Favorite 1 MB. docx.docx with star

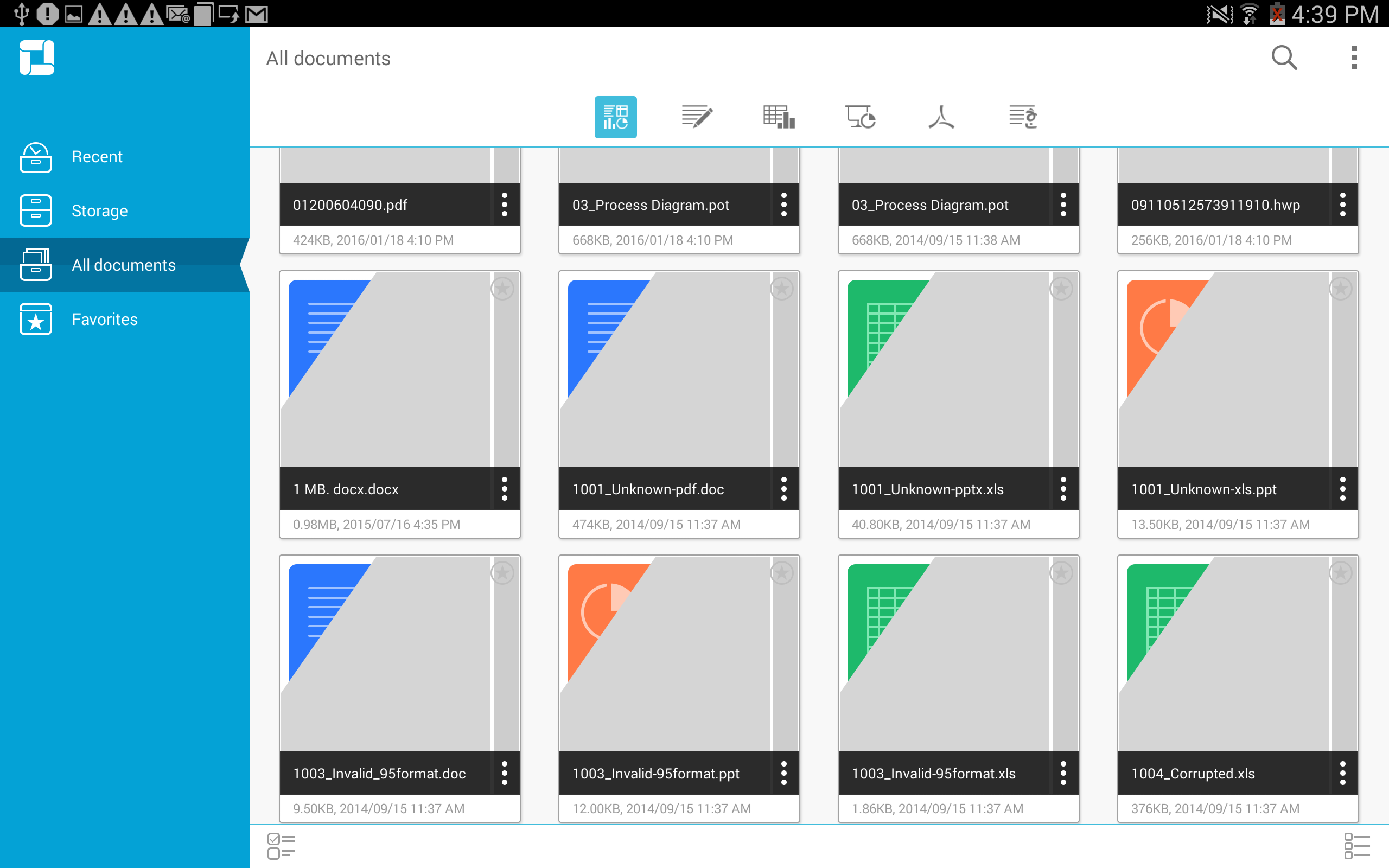point(503,289)
